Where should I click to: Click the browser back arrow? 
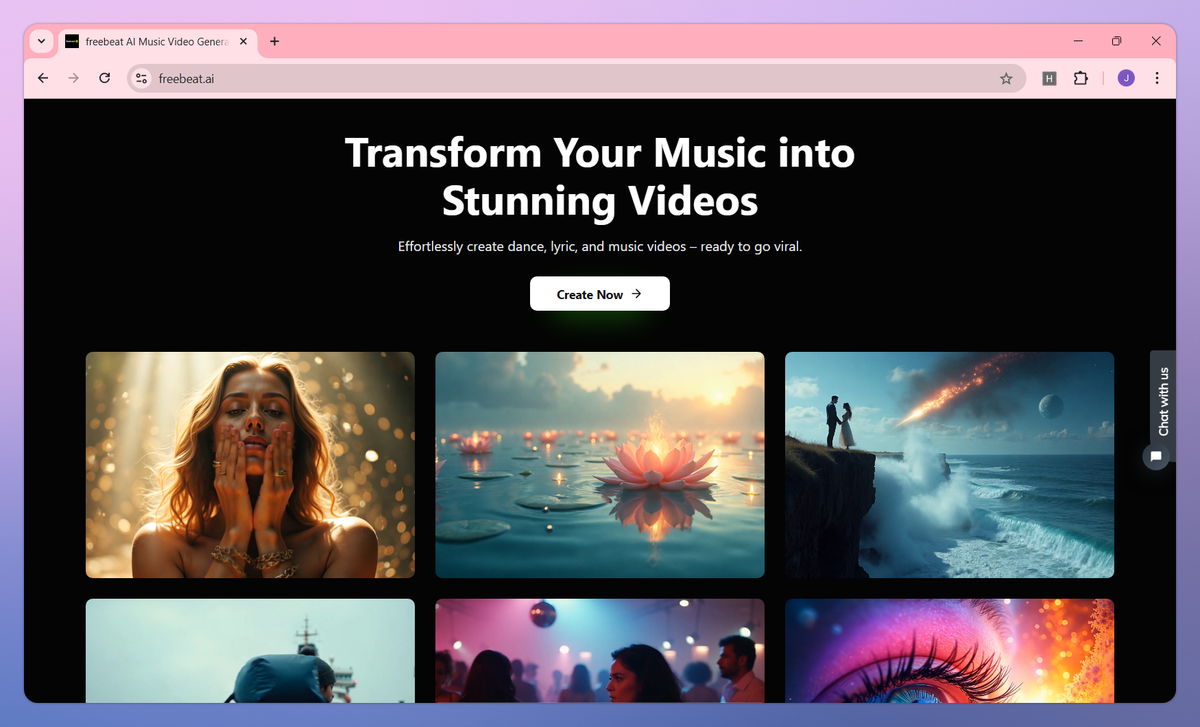[x=42, y=78]
